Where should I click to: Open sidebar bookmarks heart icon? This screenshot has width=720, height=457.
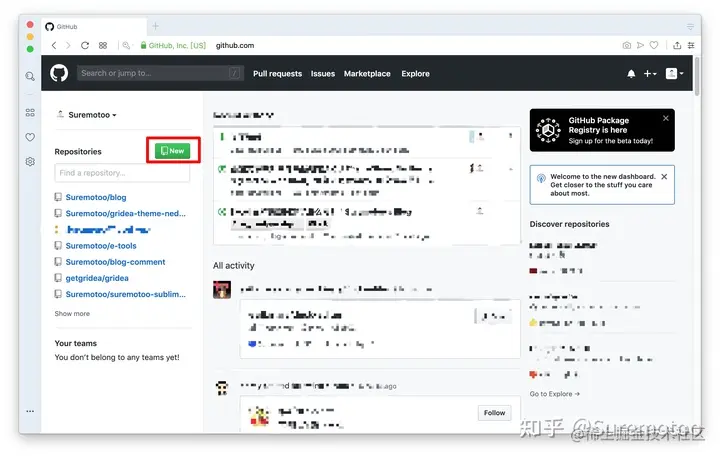click(x=30, y=137)
